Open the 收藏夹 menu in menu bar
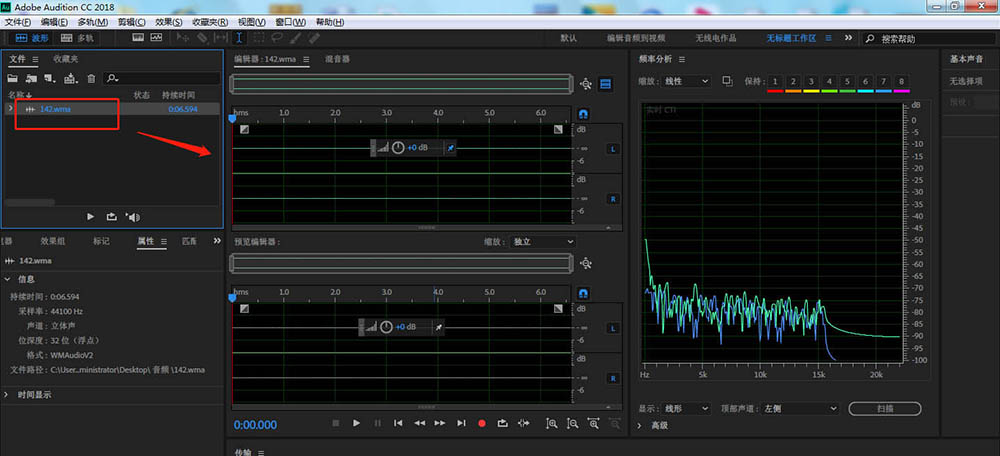 tap(210, 22)
